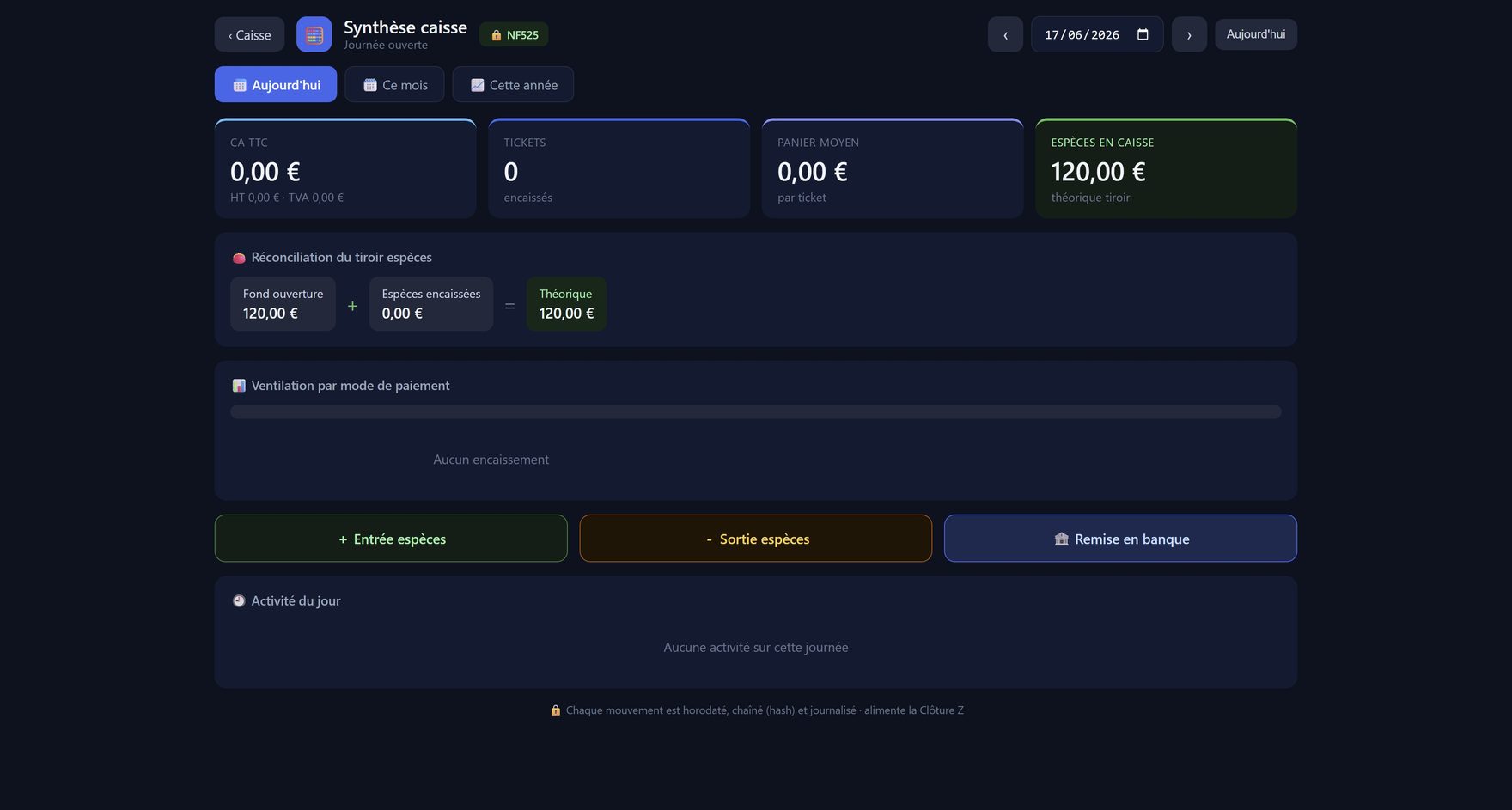Click the Entrée espèces button

point(391,539)
